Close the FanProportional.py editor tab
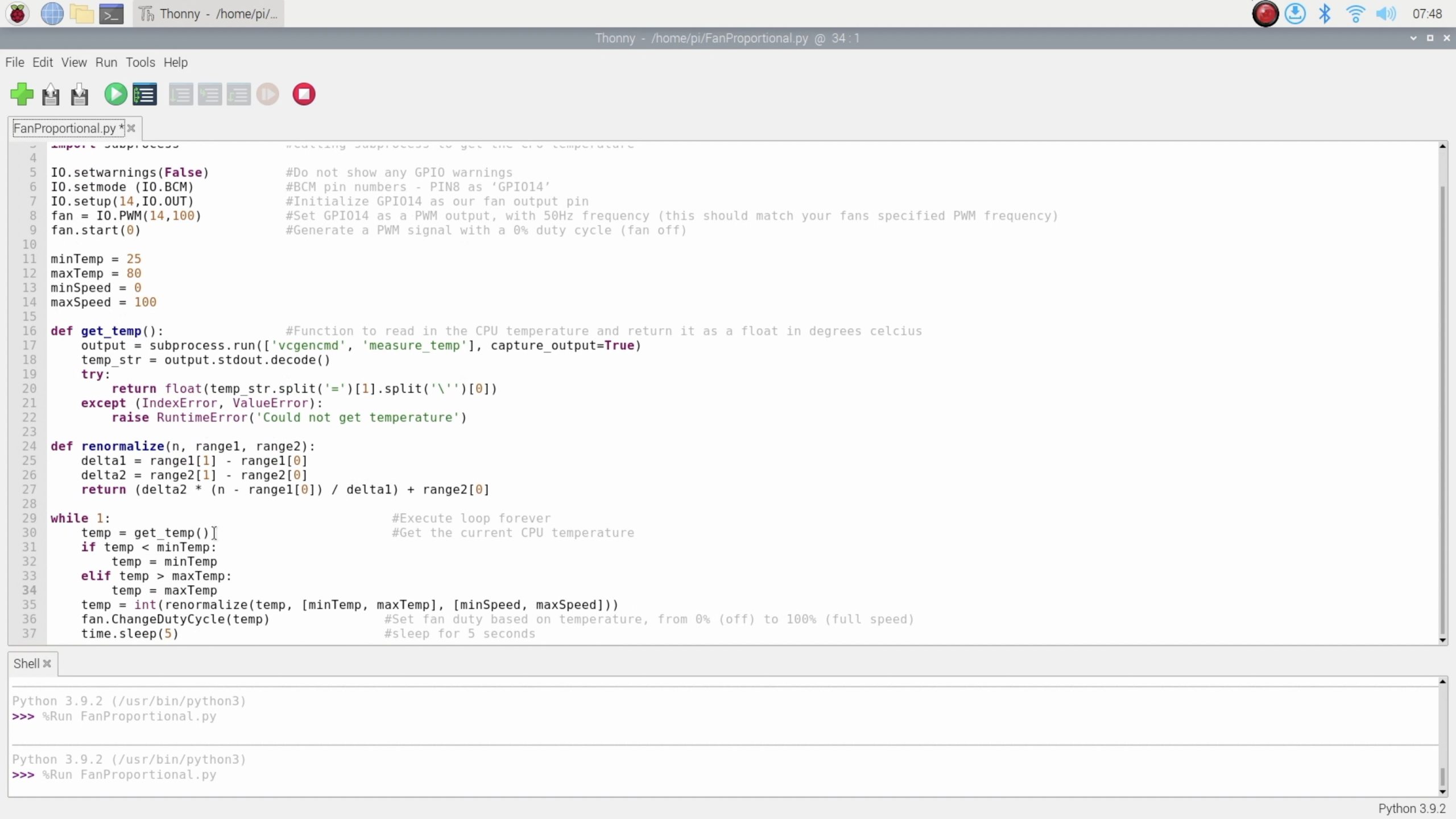This screenshot has height=819, width=1456. click(x=131, y=129)
